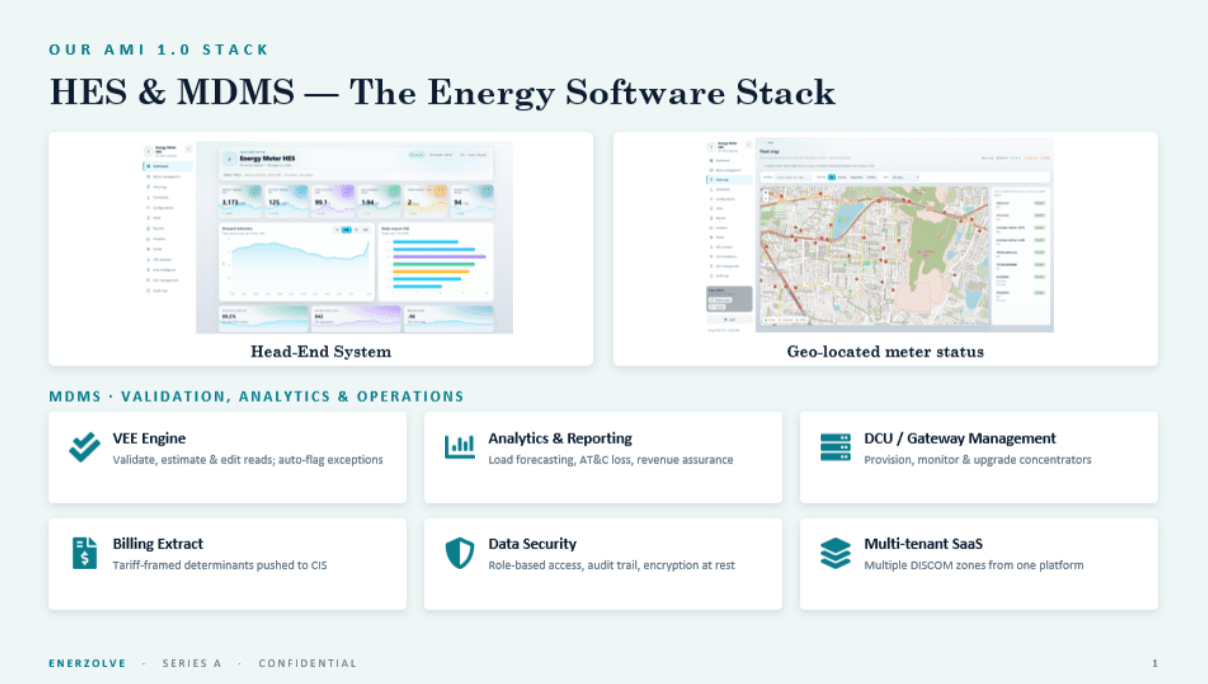
Task: Select the "Head-End System" caption
Action: point(321,352)
